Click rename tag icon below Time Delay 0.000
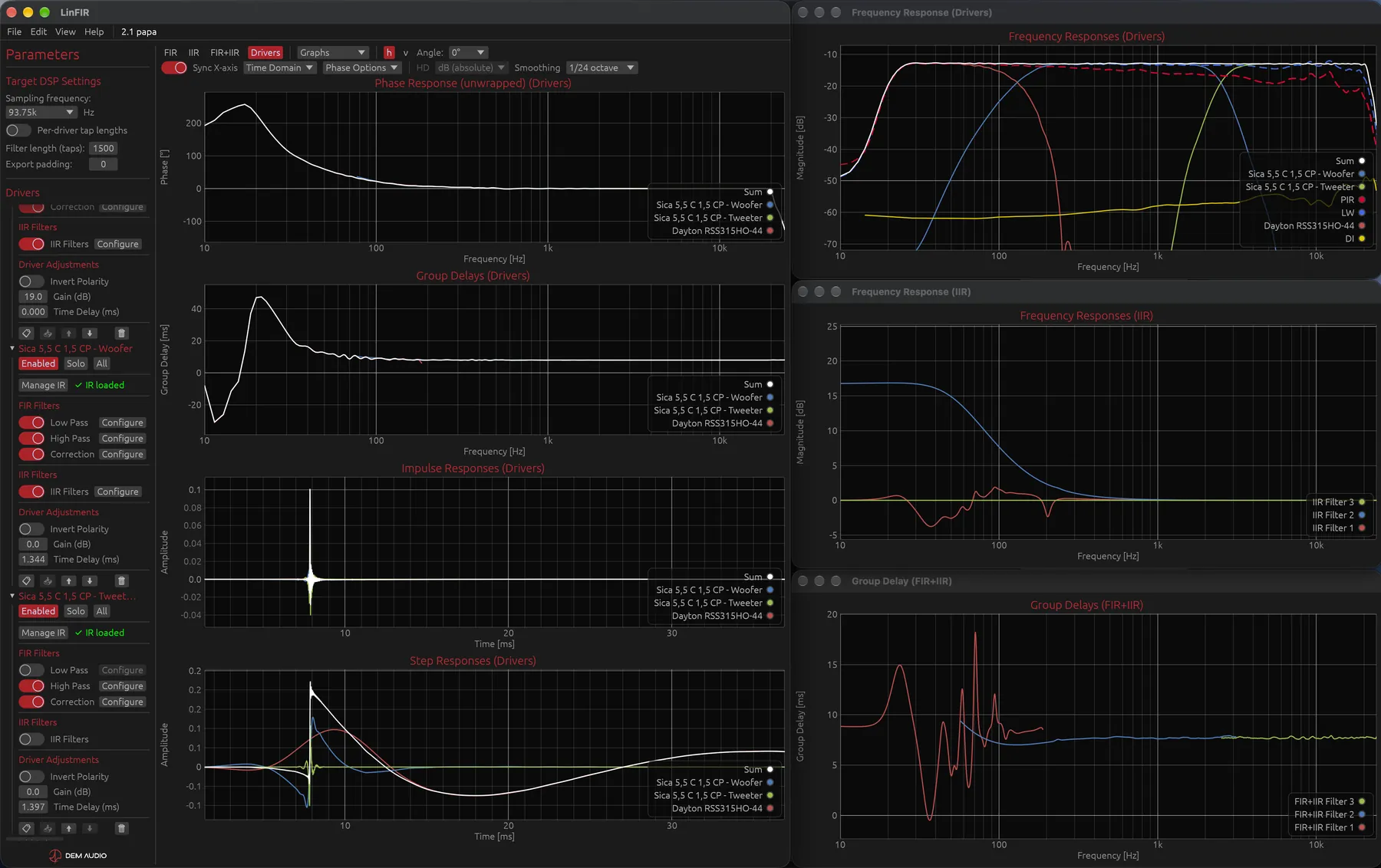Viewport: 1381px width, 868px height. [26, 333]
